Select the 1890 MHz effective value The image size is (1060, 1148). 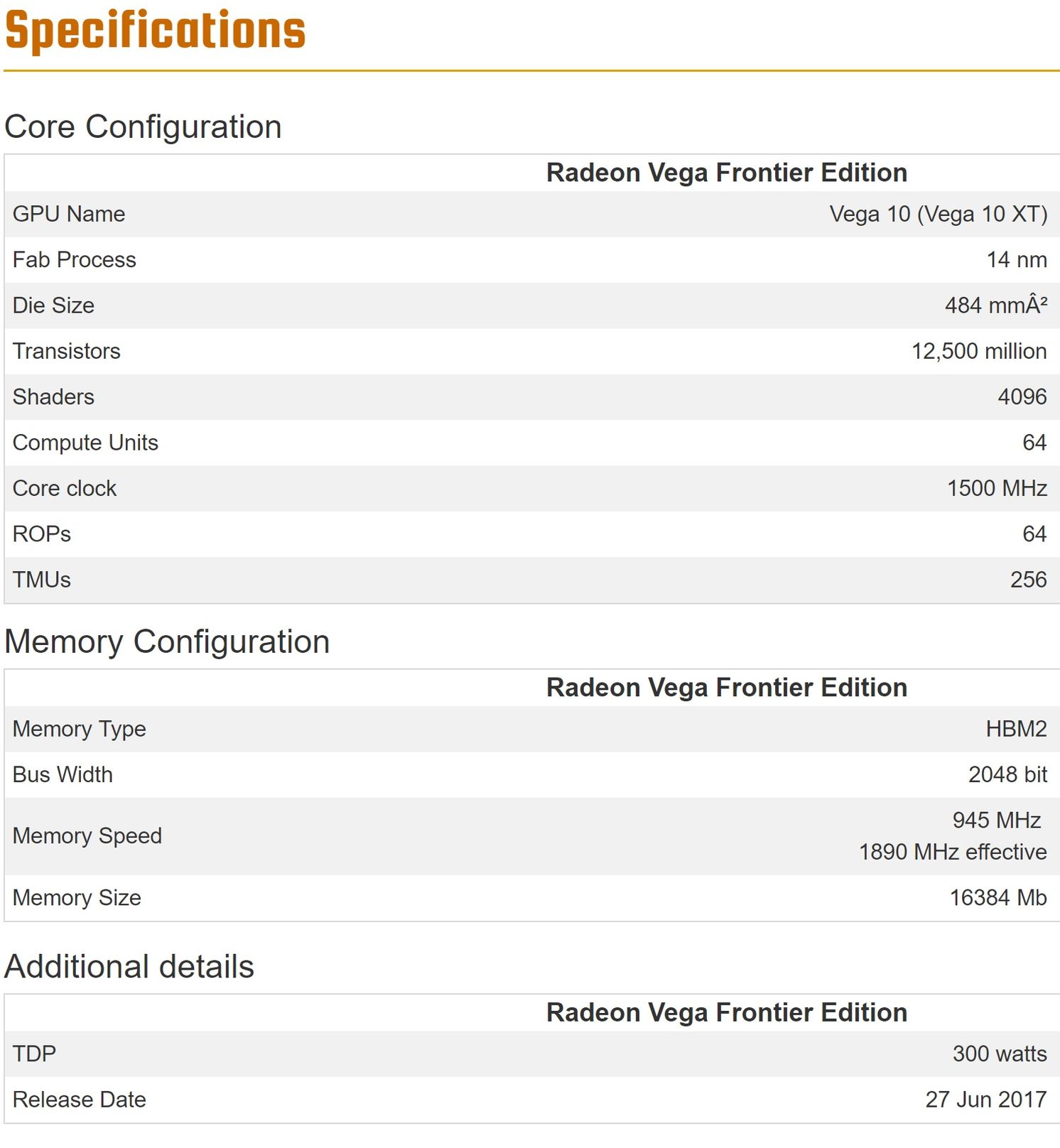953,852
